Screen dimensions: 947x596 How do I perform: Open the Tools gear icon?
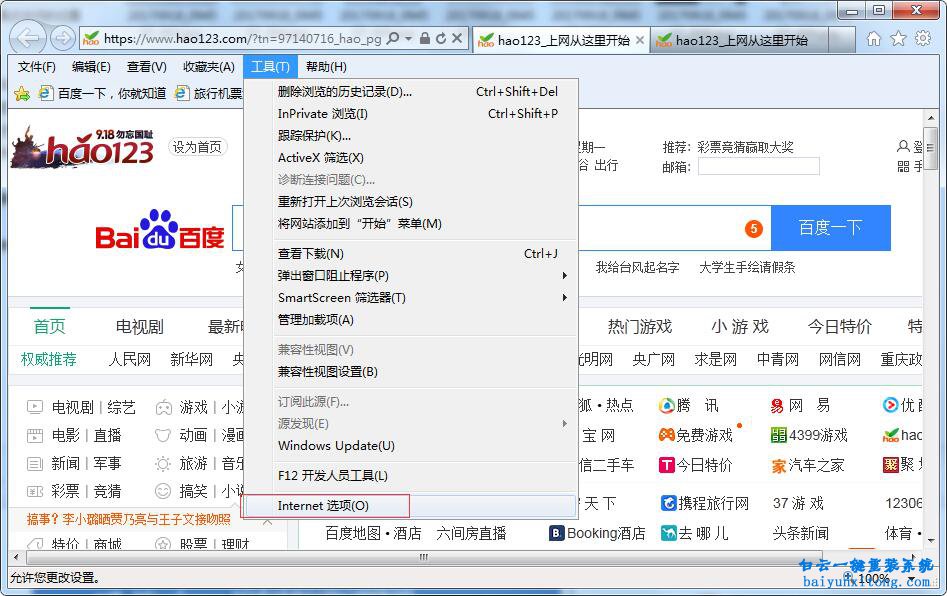923,39
